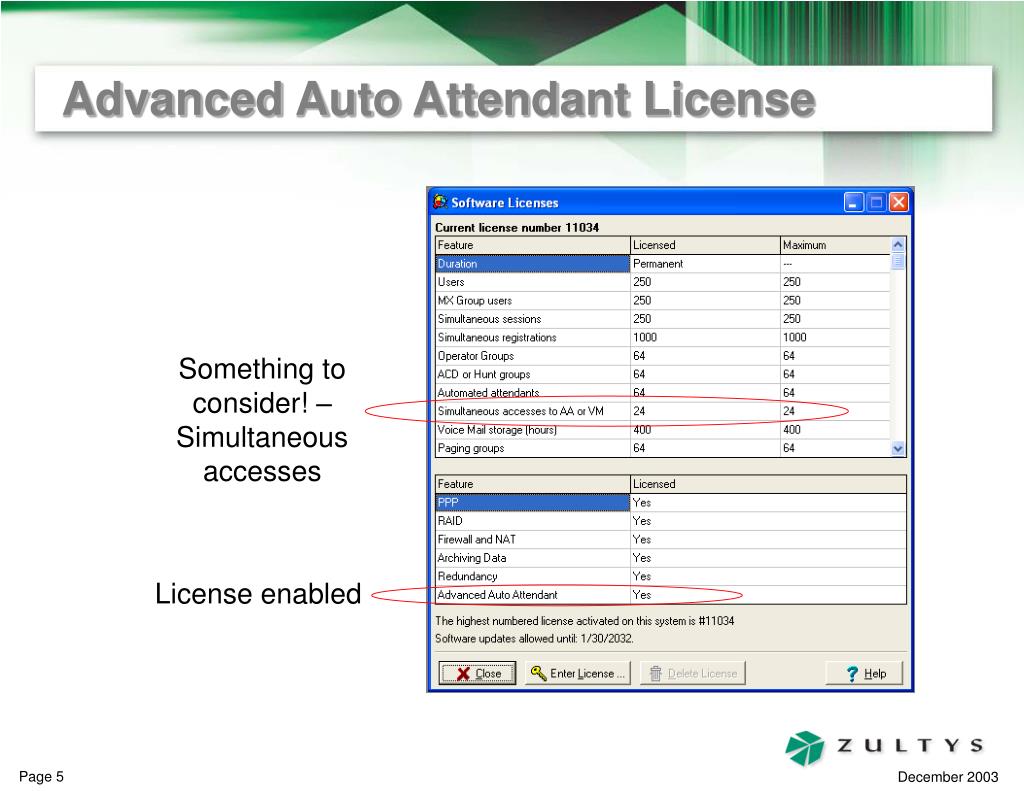Select the ACD or Hunt groups row

[662, 374]
